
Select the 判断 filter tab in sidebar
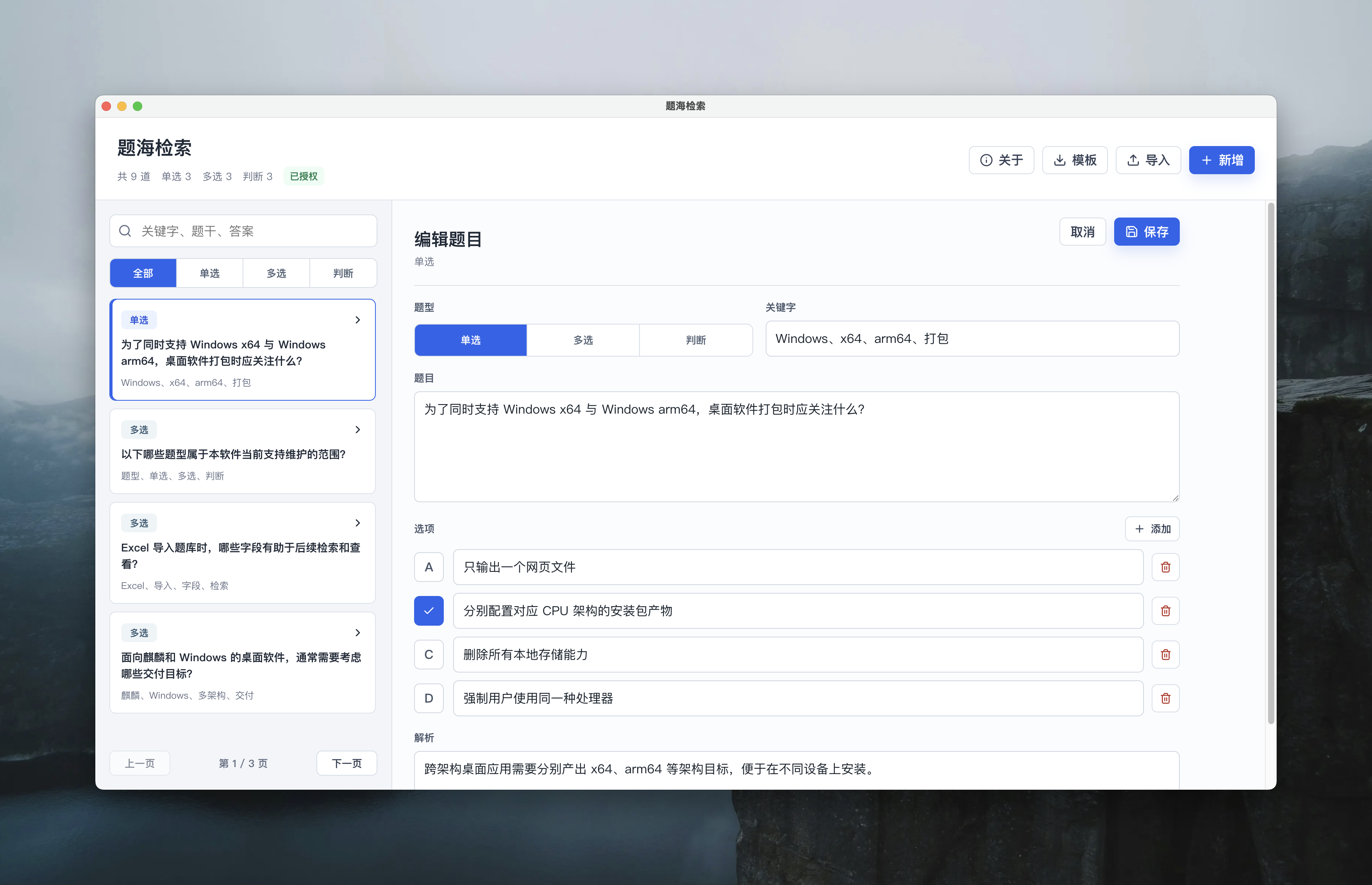coord(343,273)
